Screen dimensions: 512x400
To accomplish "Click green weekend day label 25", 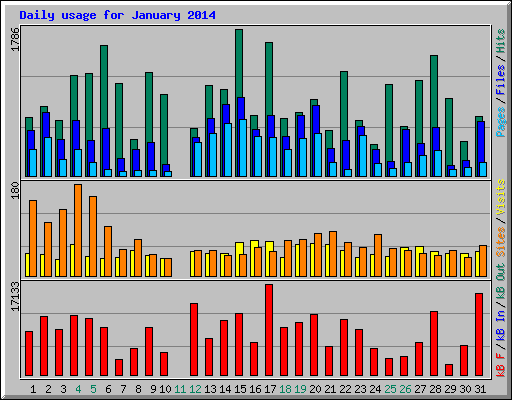I will 390,389.
